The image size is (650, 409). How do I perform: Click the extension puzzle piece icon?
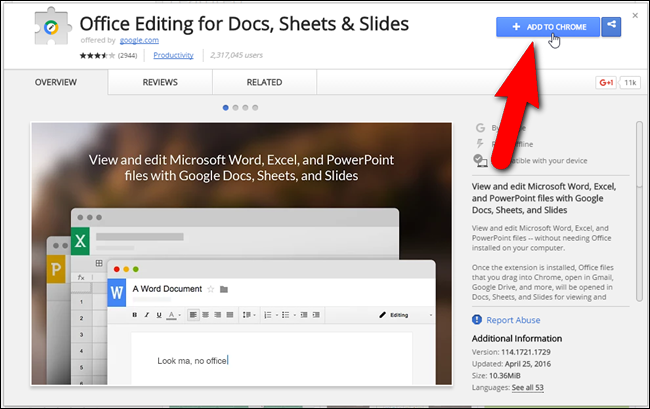click(x=51, y=27)
